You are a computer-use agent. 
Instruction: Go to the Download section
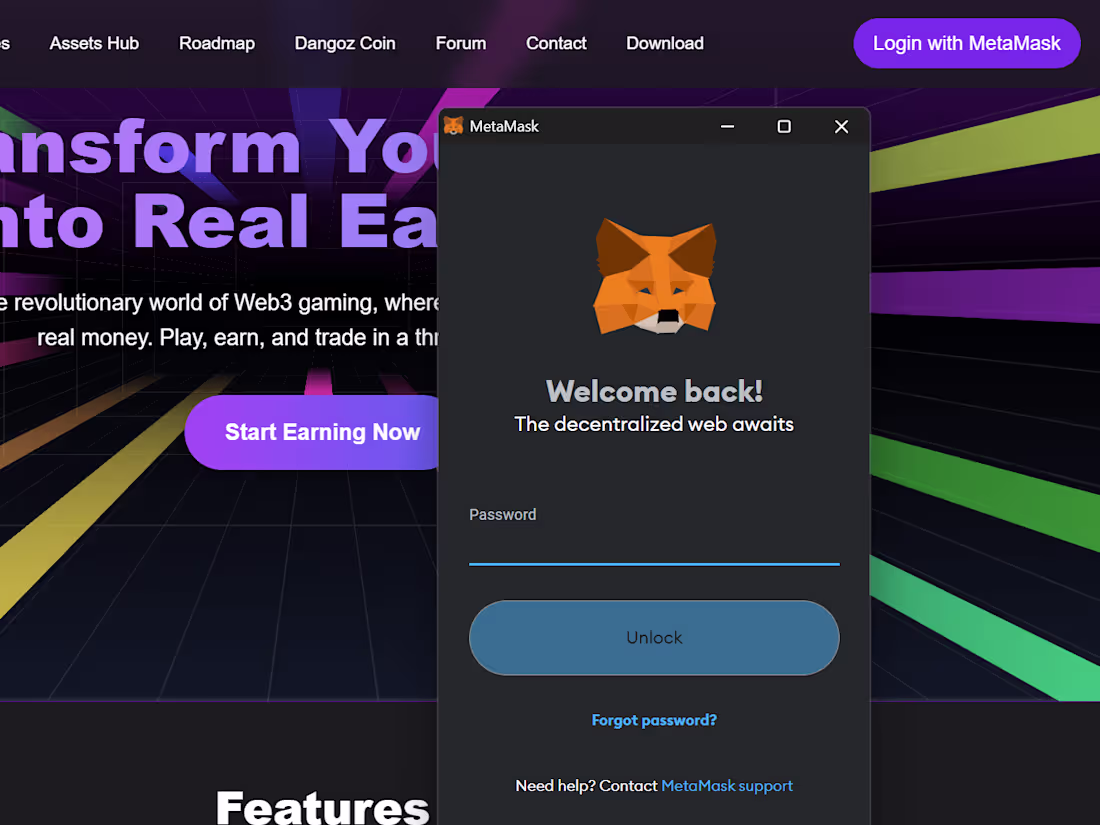665,43
